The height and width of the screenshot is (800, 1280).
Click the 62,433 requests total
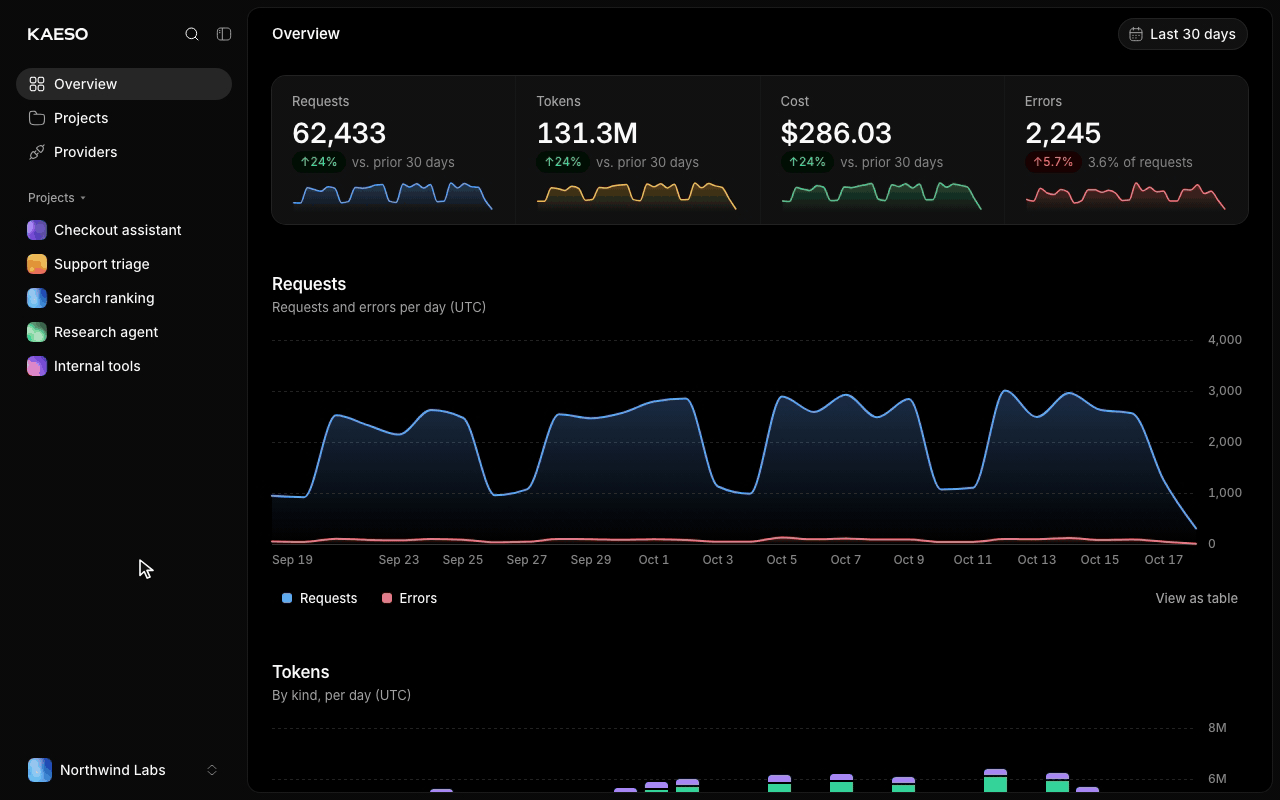point(339,133)
